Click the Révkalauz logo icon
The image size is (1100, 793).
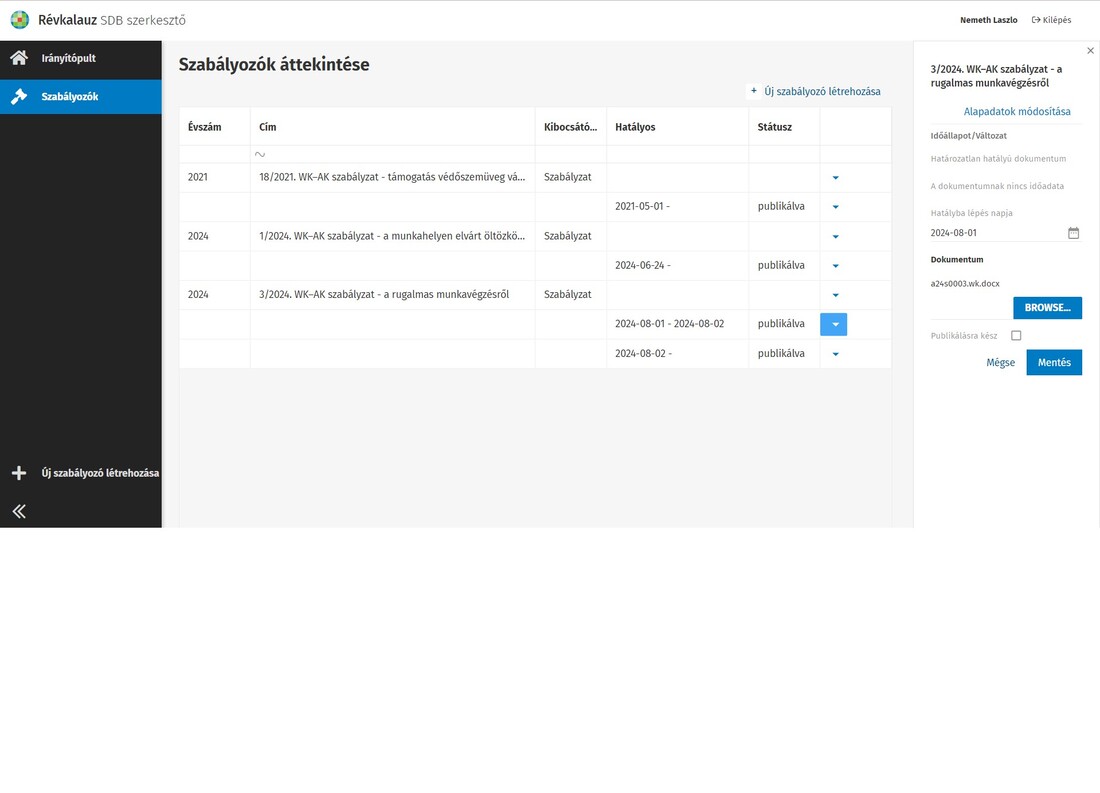(19, 20)
